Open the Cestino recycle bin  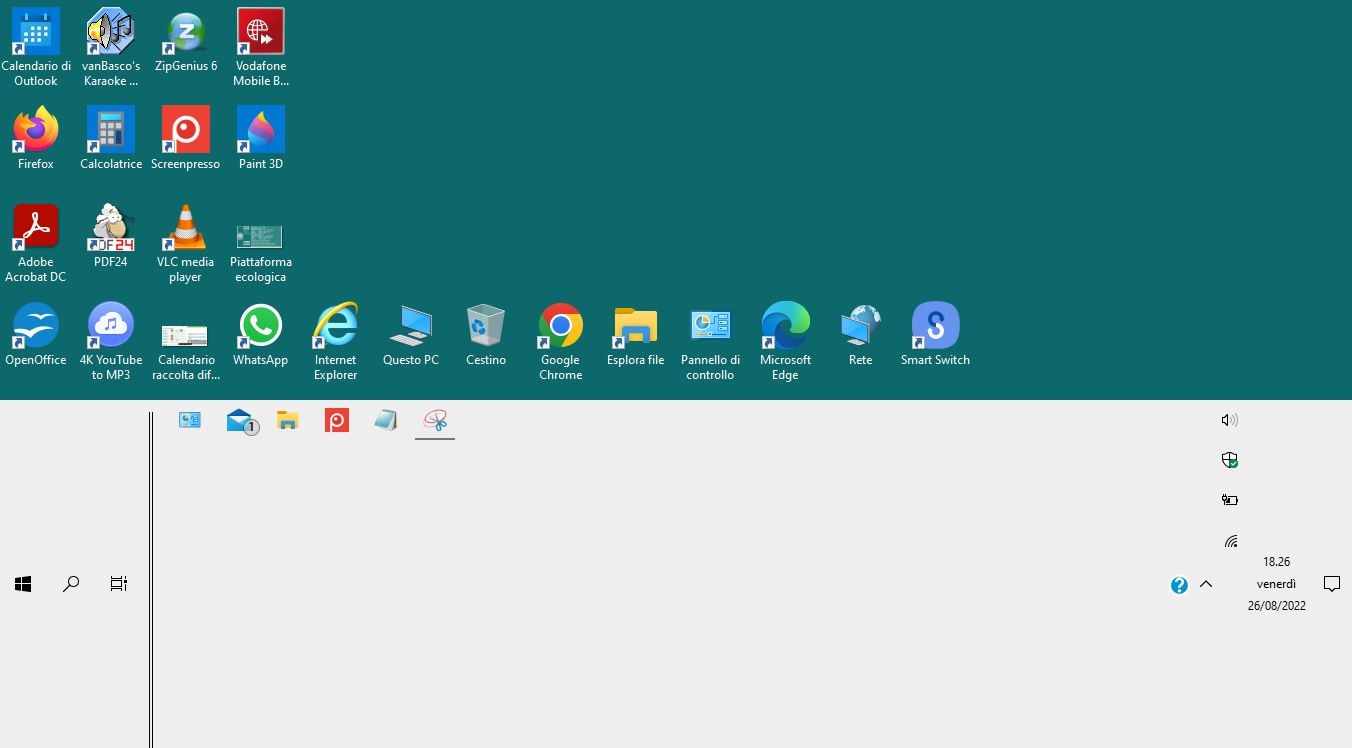tap(486, 334)
